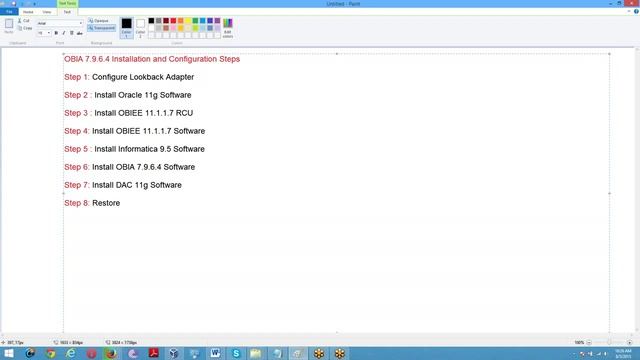Pick the purple color swatch

coord(218,20)
